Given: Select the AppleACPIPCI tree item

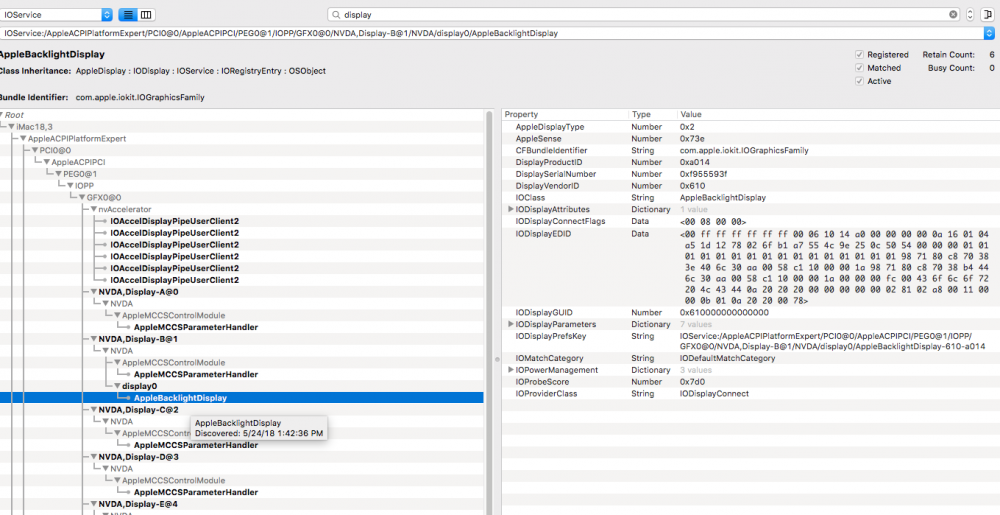Looking at the screenshot, I should pos(78,162).
